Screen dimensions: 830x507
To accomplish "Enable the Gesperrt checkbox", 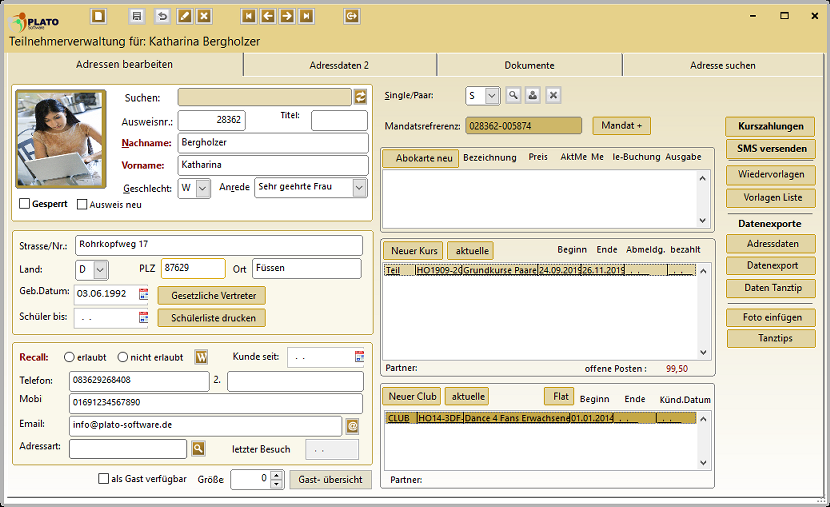I will point(25,204).
